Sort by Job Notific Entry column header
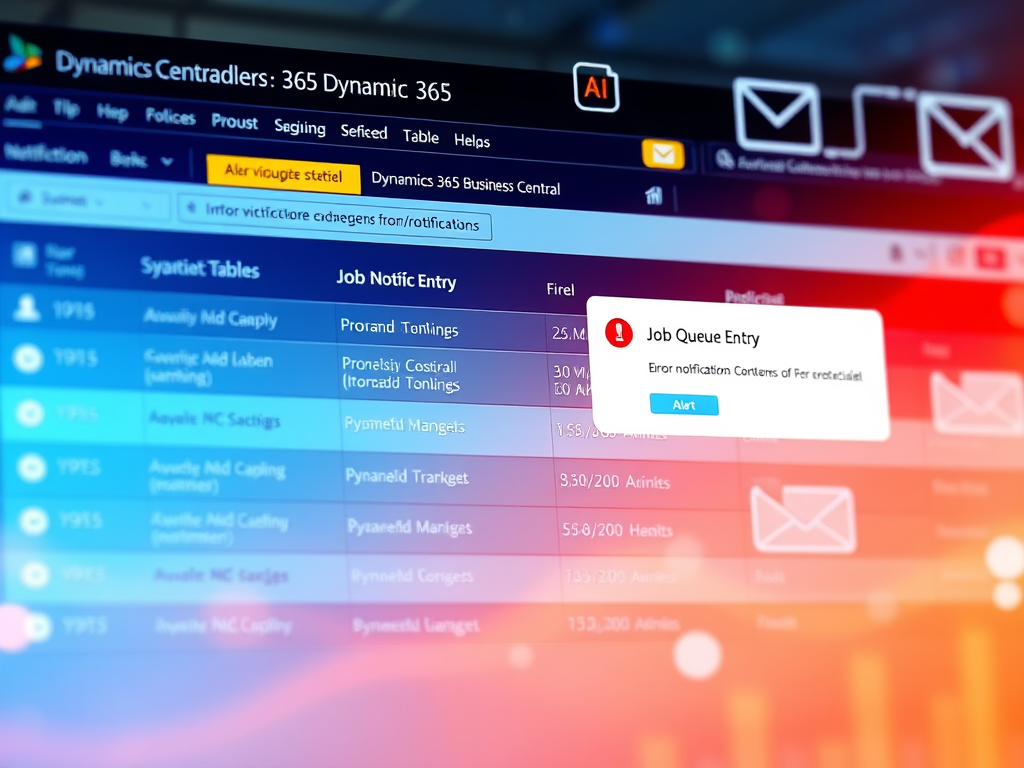 pyautogui.click(x=396, y=279)
